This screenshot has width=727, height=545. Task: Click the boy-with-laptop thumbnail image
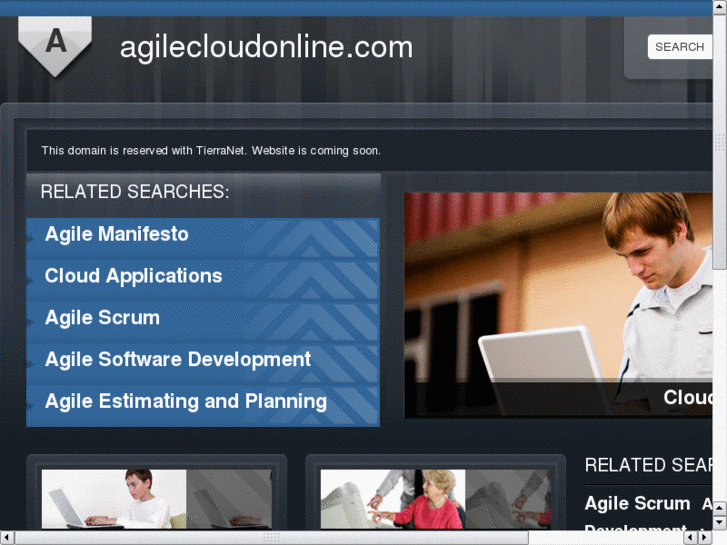click(114, 499)
